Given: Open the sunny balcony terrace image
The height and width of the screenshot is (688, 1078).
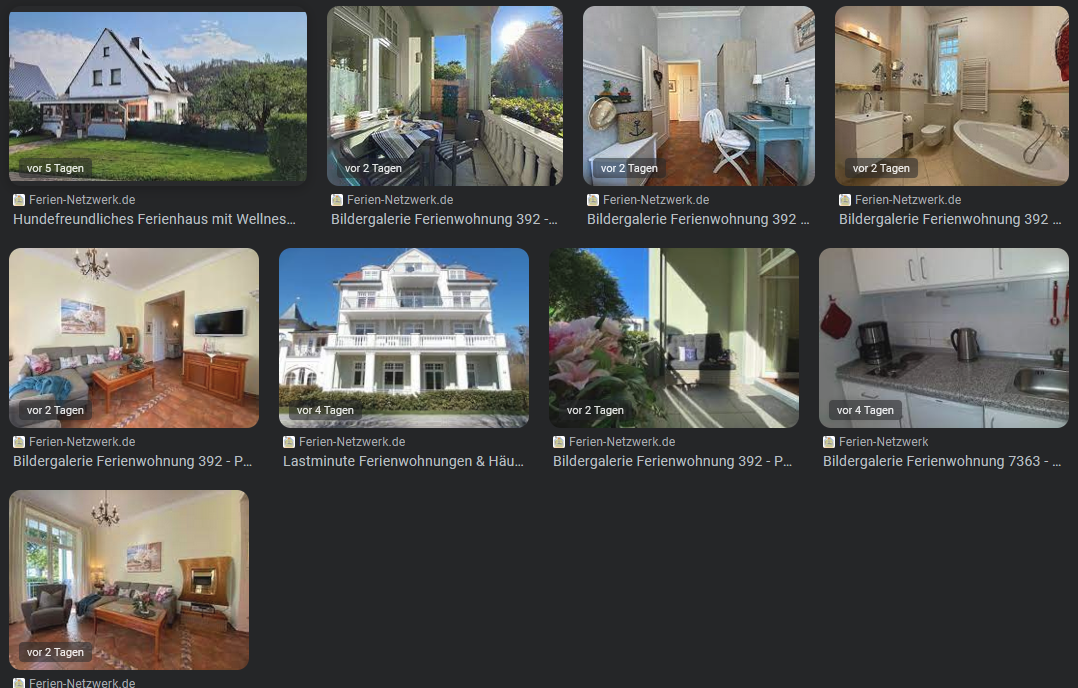Looking at the screenshot, I should (x=445, y=96).
